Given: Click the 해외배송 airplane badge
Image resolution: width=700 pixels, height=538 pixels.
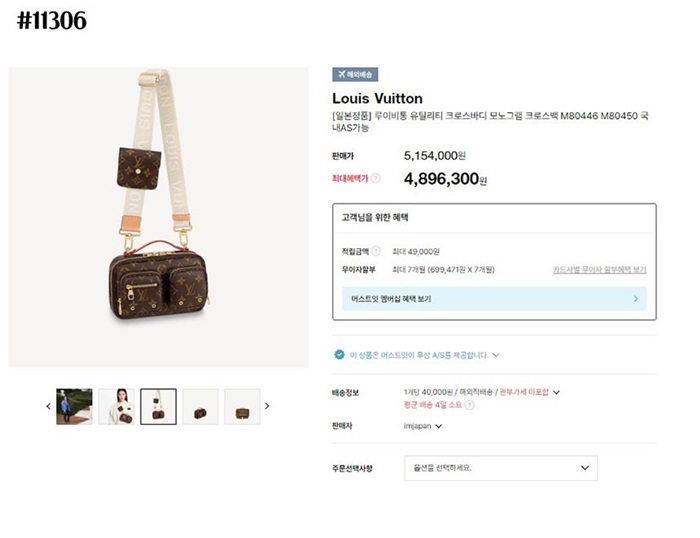Looking at the screenshot, I should coord(355,75).
